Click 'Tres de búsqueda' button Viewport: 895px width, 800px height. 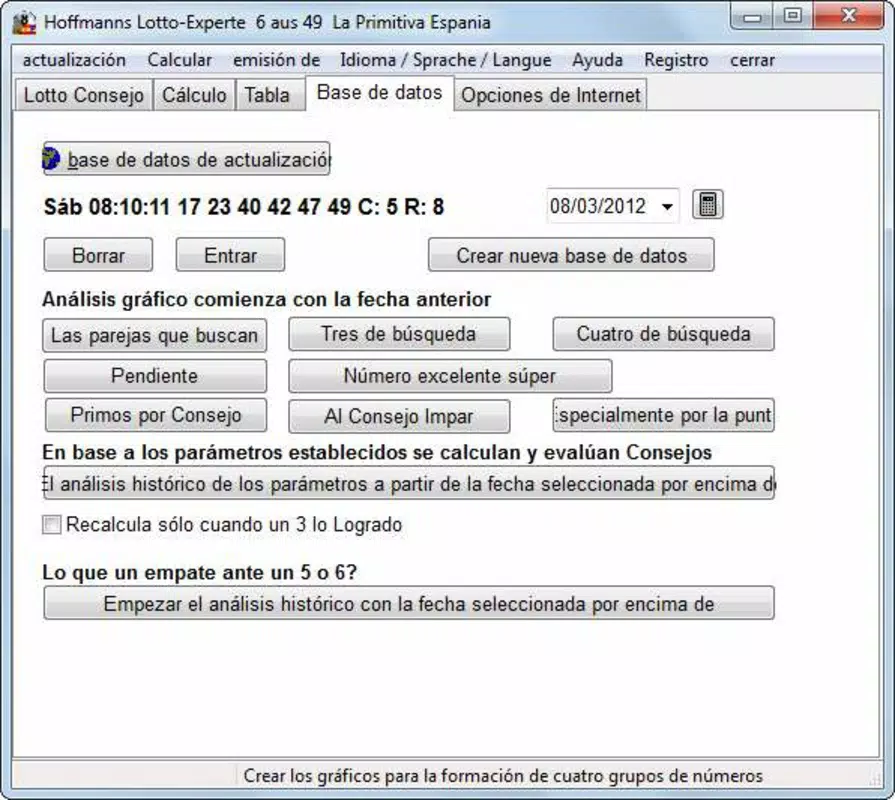[399, 334]
